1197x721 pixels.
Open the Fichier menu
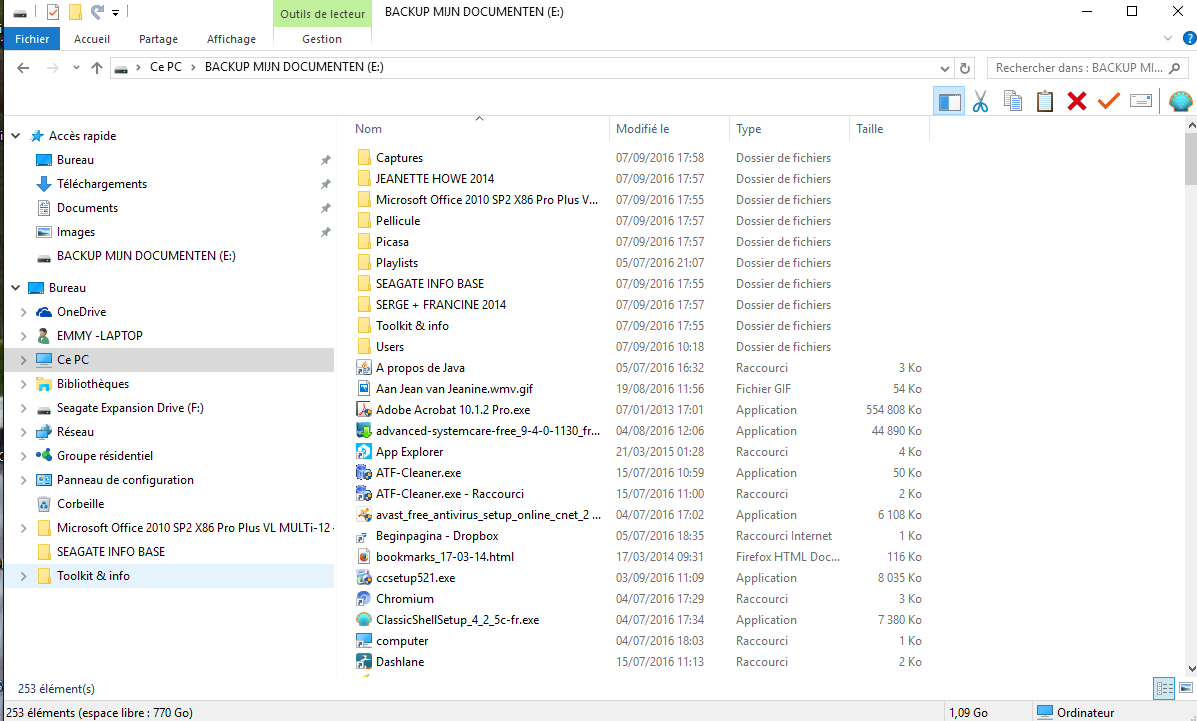(32, 39)
